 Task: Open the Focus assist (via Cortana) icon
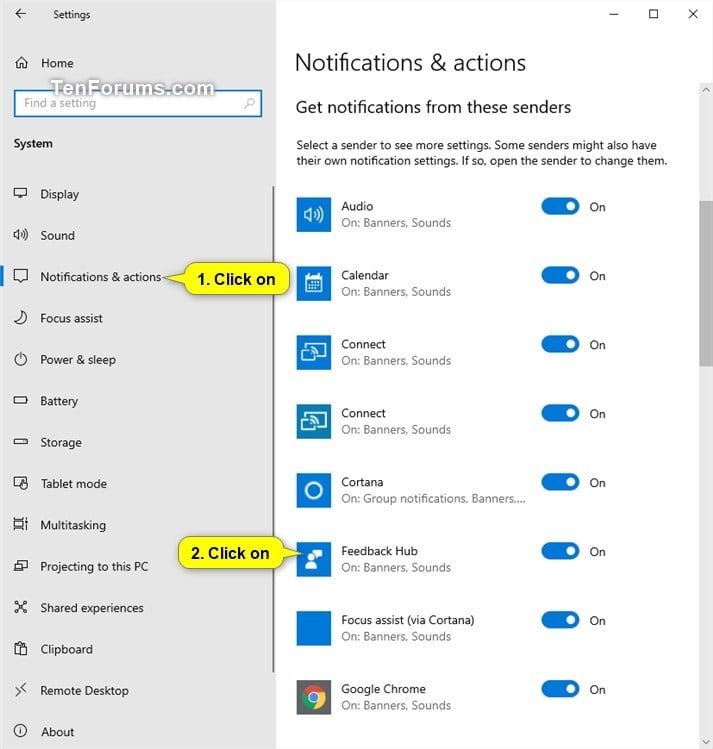313,628
